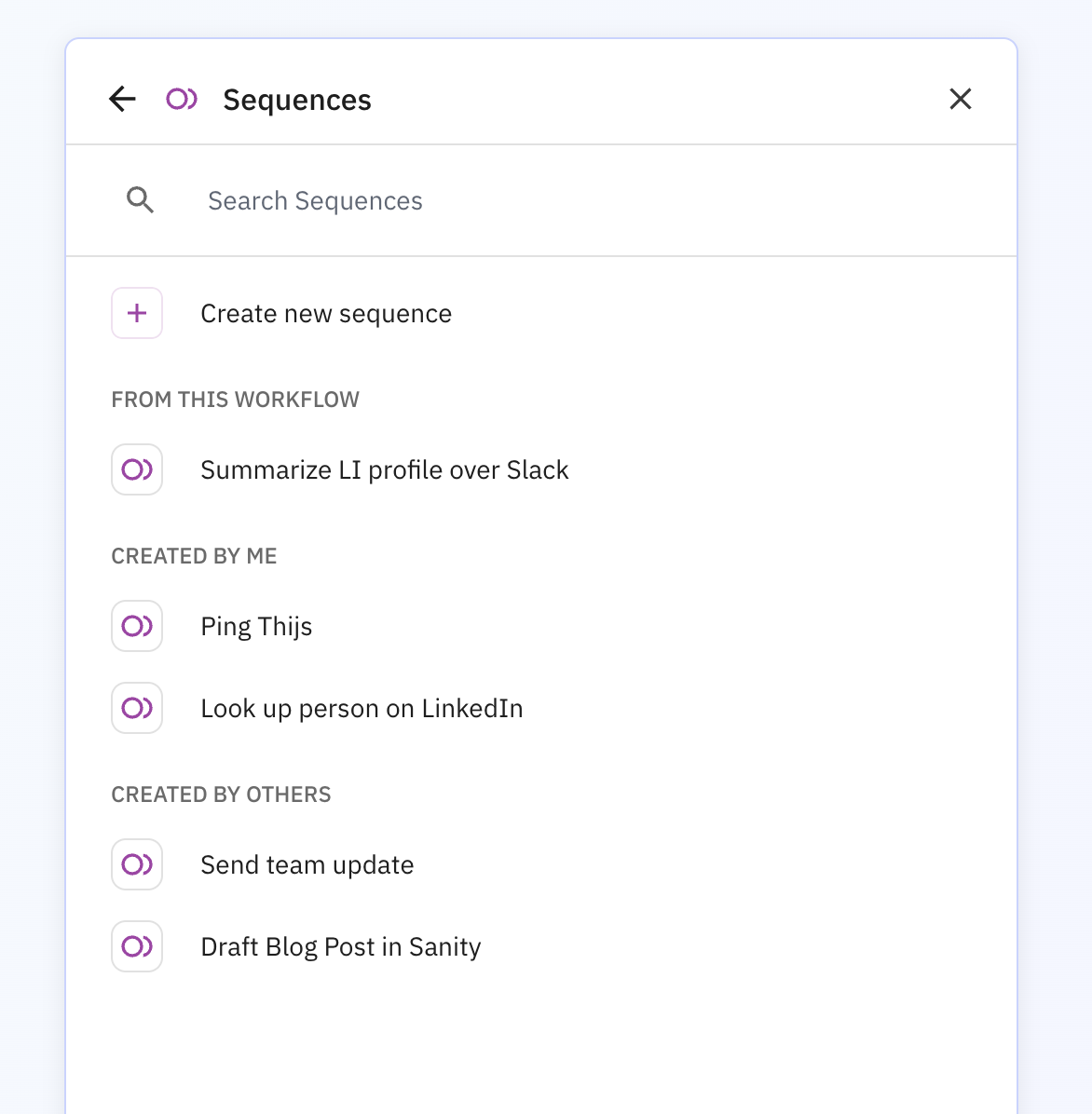Click the FROM THIS WORKFLOW section header
Viewport: 1092px width, 1114px height.
(235, 399)
